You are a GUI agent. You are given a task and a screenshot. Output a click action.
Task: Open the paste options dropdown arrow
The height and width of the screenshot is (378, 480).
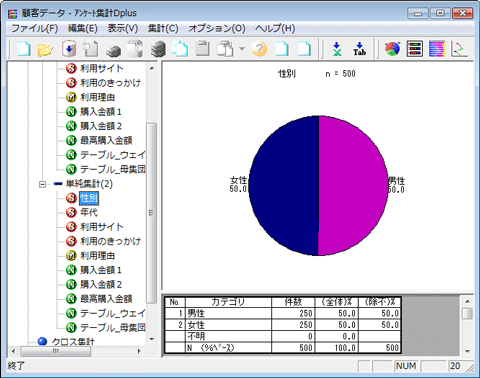coord(242,49)
